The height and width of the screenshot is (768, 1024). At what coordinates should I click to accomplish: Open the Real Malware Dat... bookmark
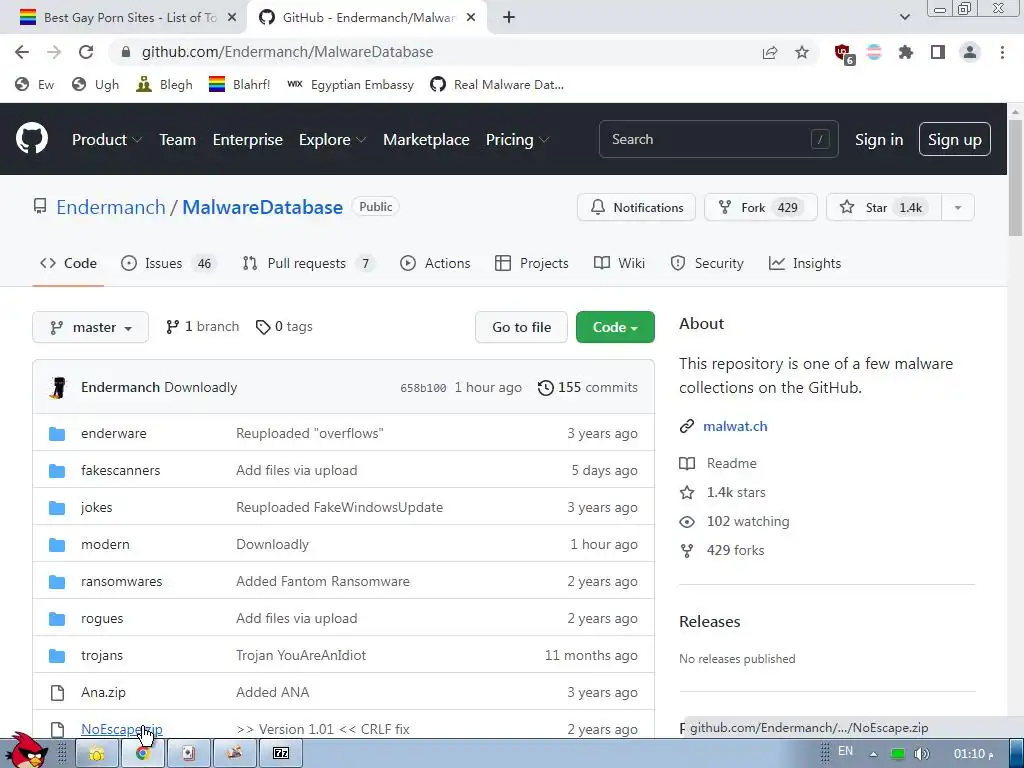497,84
